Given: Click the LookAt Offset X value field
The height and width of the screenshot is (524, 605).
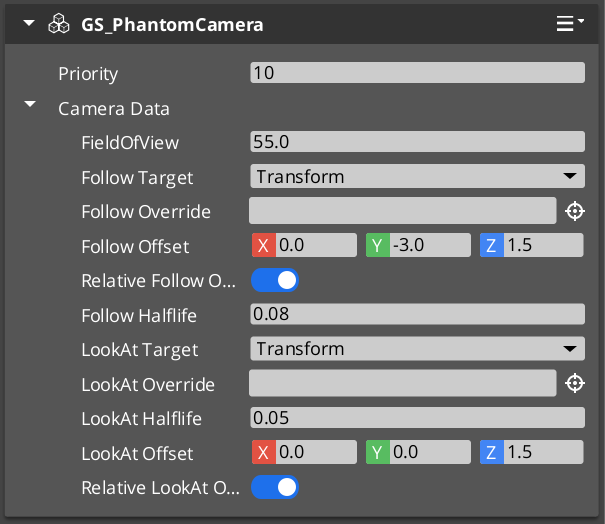Looking at the screenshot, I should 315,453.
